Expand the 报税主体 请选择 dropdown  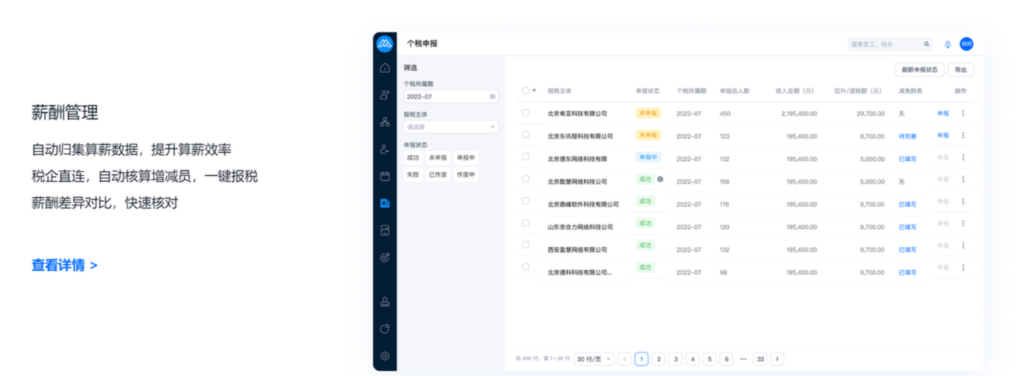(451, 127)
